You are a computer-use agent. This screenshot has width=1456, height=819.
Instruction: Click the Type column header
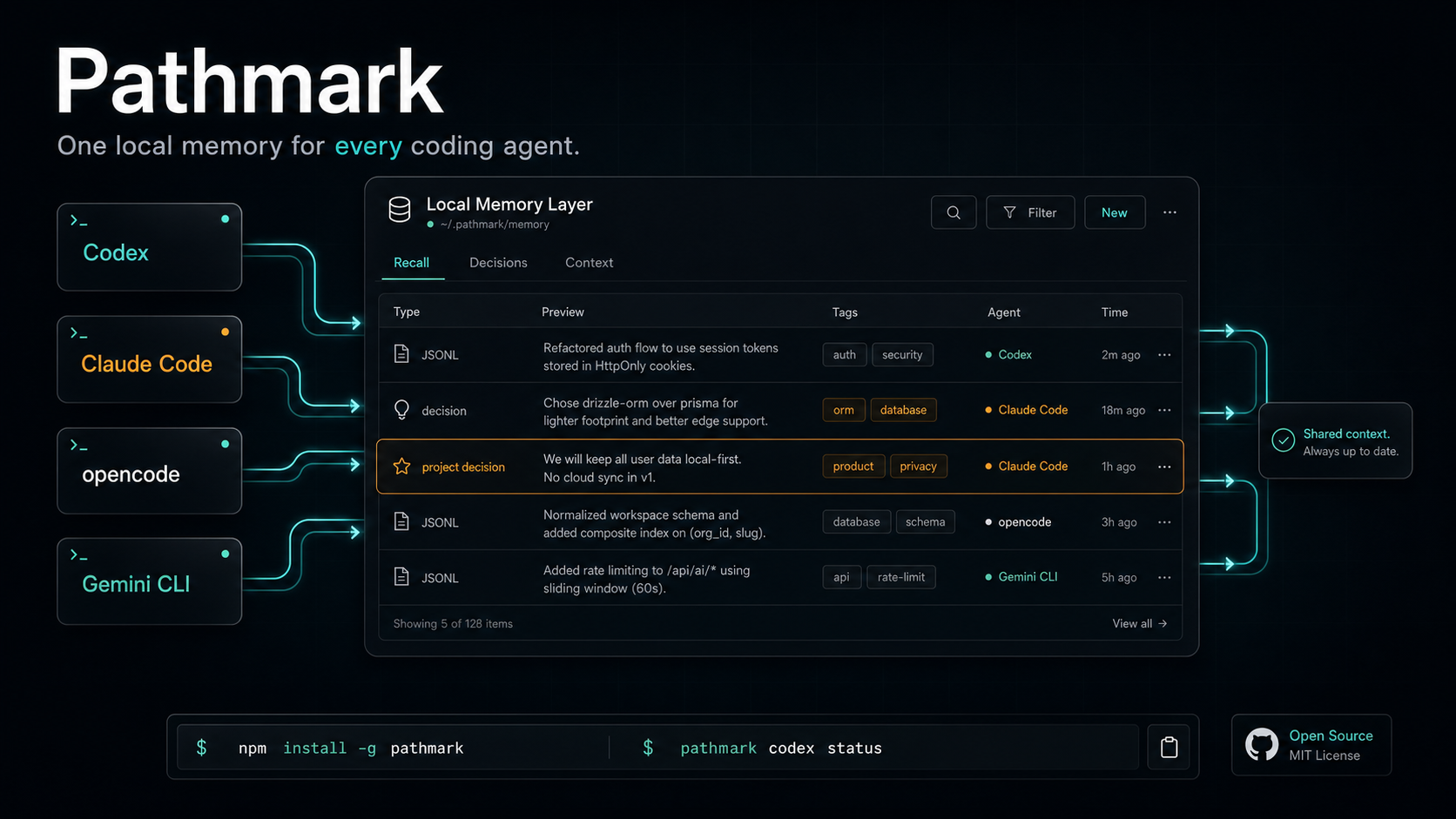407,312
